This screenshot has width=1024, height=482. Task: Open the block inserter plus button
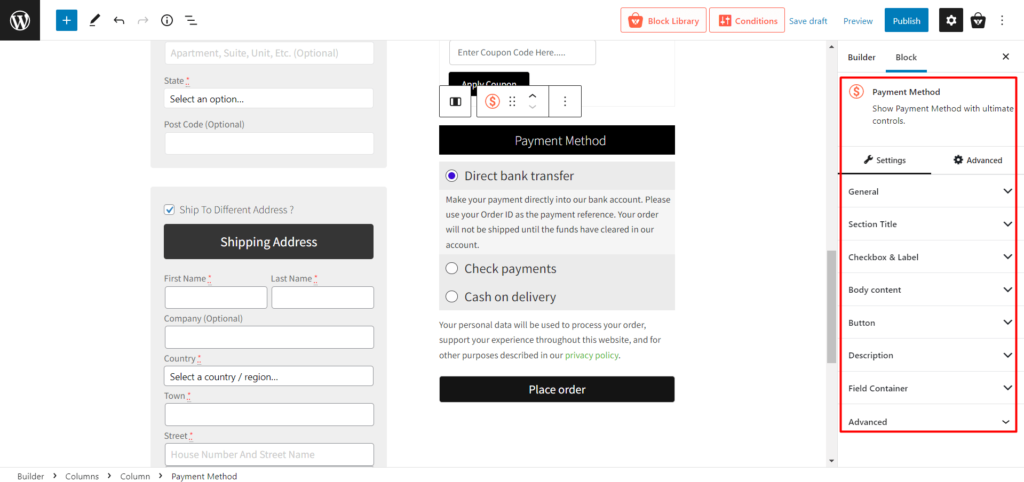point(66,20)
